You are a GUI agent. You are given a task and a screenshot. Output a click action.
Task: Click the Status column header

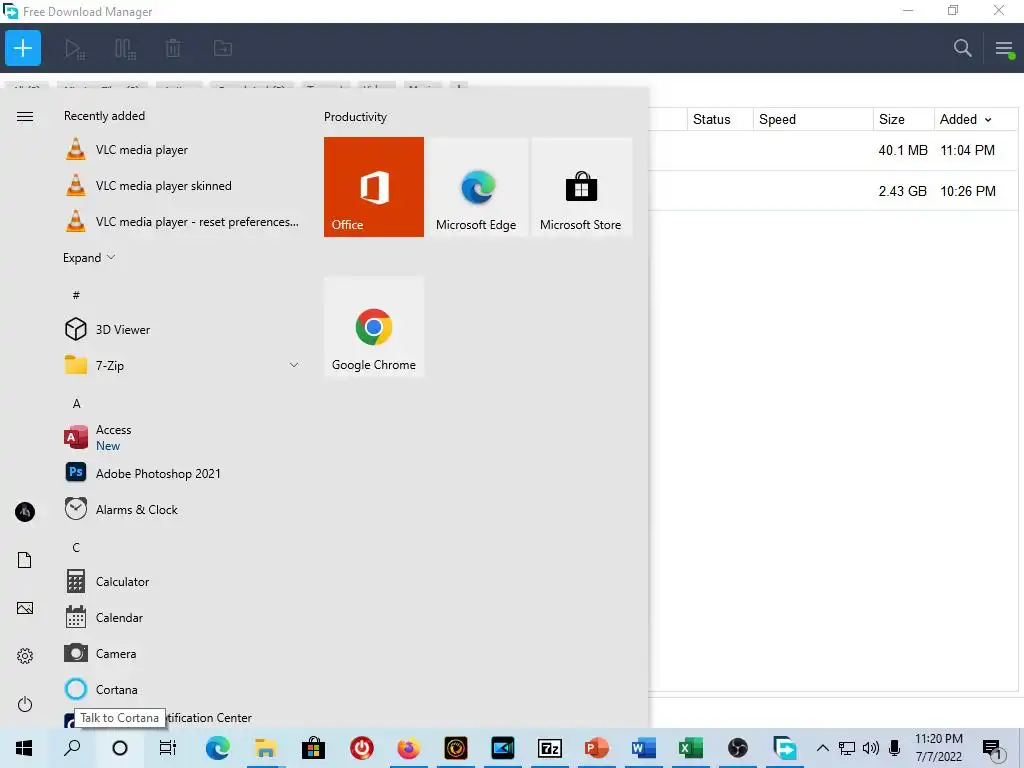pyautogui.click(x=720, y=120)
